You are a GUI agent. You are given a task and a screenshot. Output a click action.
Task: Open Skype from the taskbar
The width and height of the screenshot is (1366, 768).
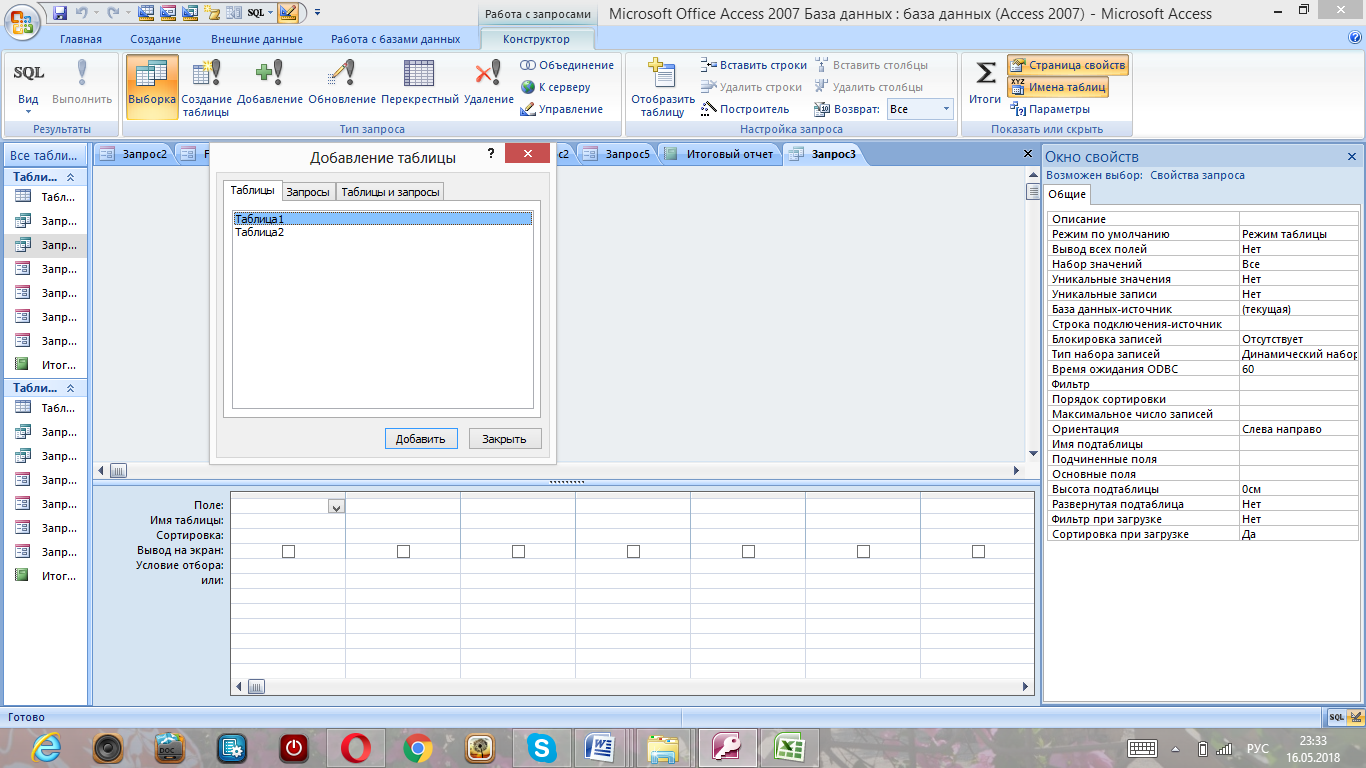(541, 748)
